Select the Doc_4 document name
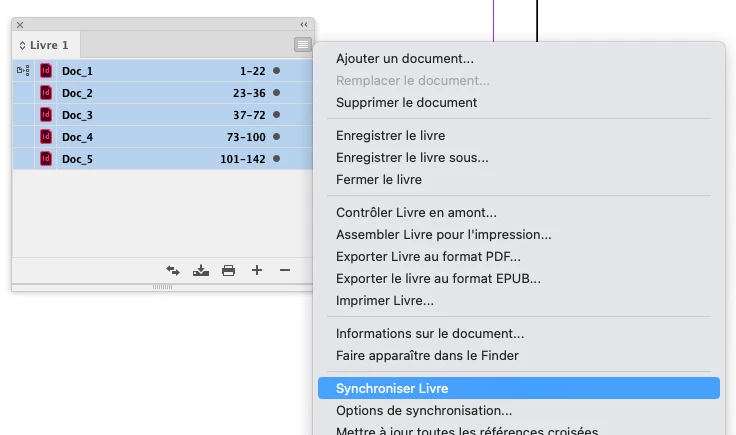The image size is (736, 435). point(77,137)
